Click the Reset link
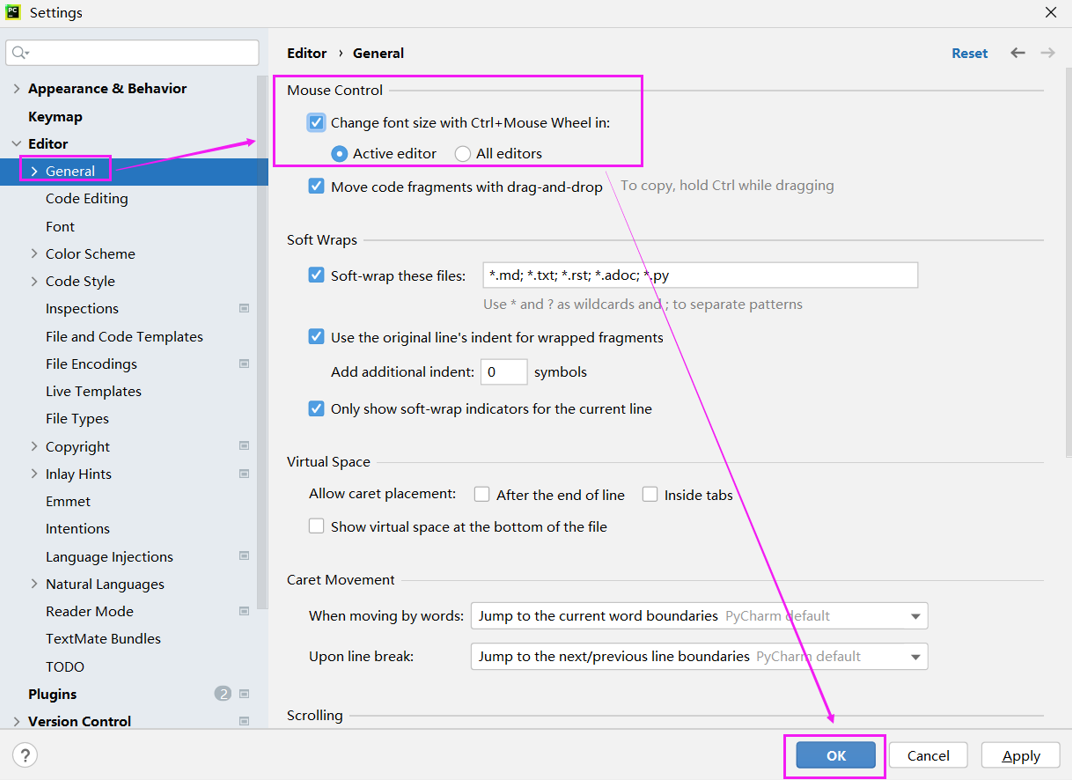 (969, 54)
